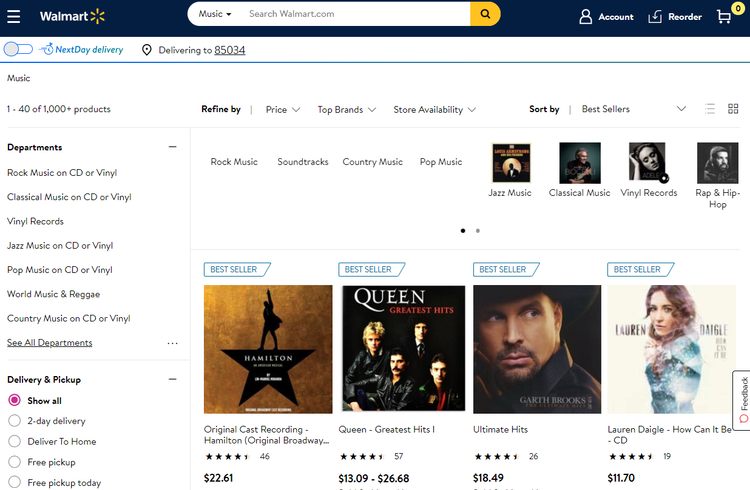750x490 pixels.
Task: Choose Deliver To Home option
Action: (15, 441)
